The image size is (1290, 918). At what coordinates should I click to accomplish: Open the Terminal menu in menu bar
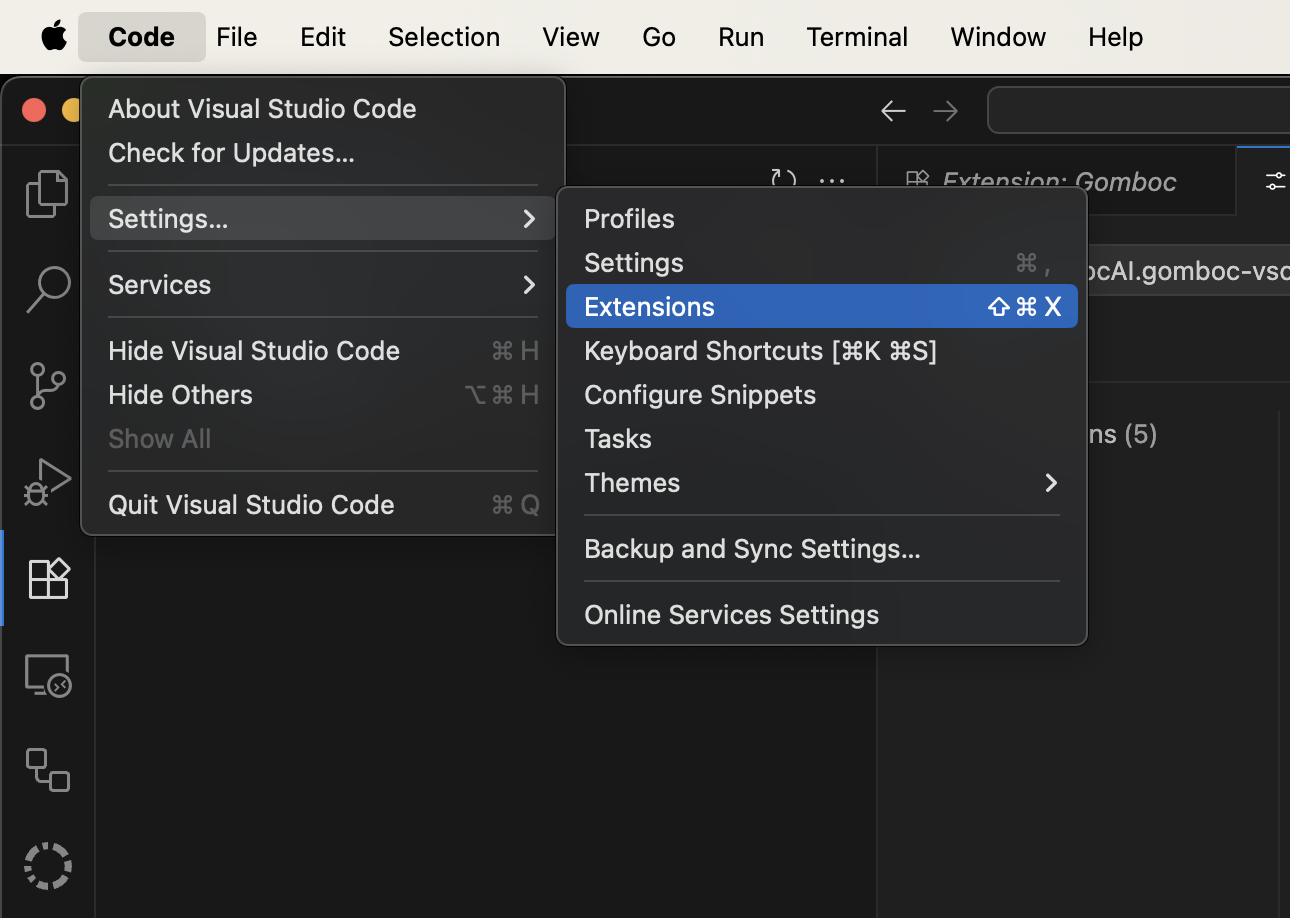[x=857, y=37]
